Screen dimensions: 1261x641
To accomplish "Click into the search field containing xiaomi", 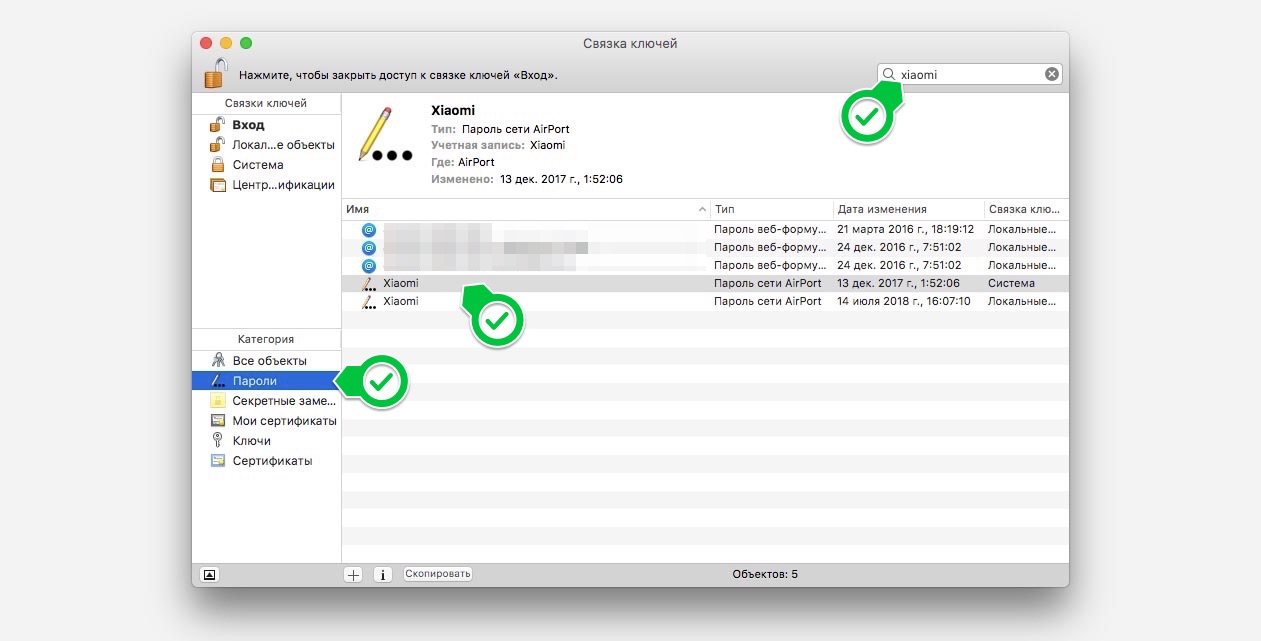I will [970, 74].
